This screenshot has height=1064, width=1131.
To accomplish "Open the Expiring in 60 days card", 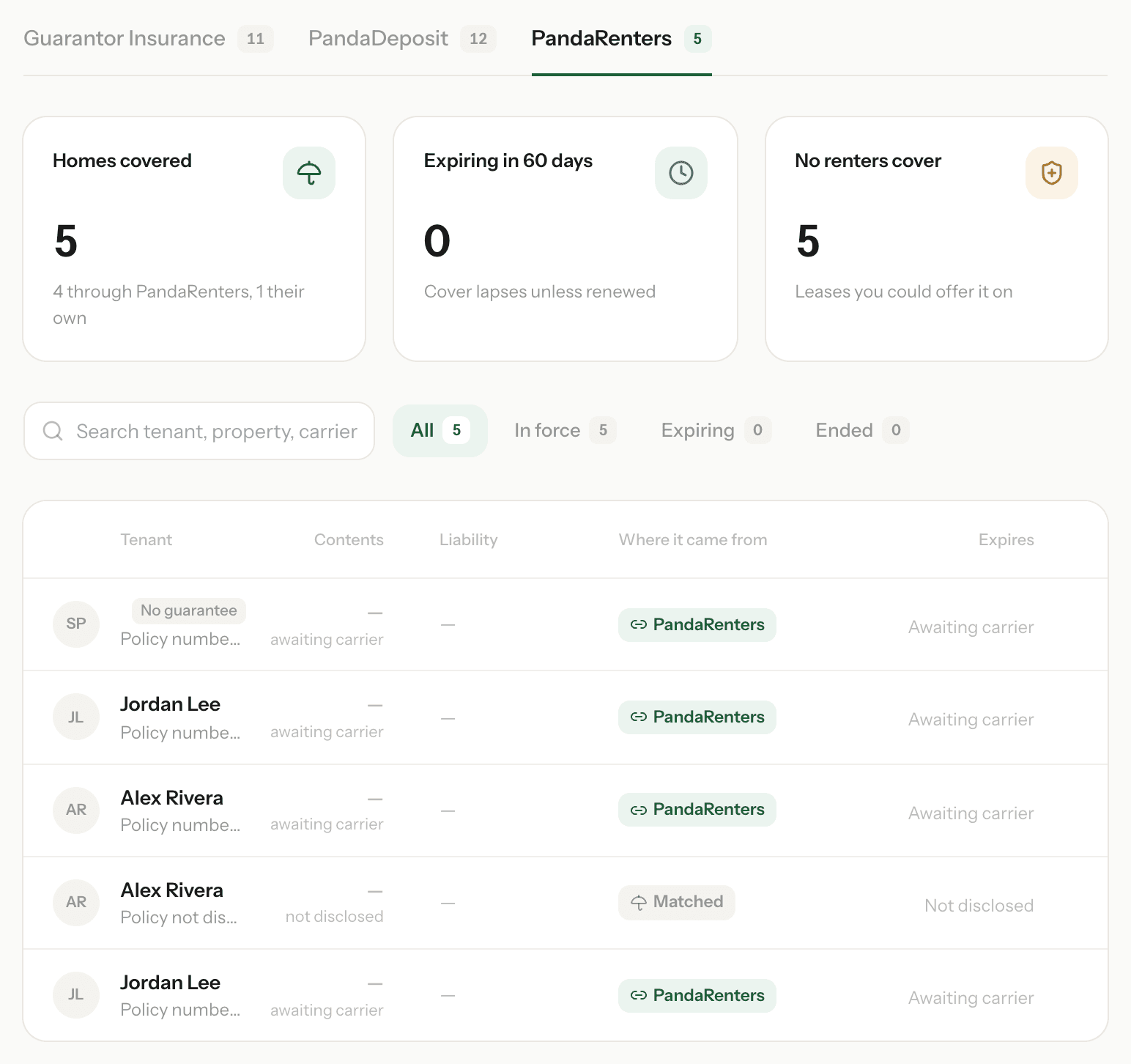I will 565,239.
